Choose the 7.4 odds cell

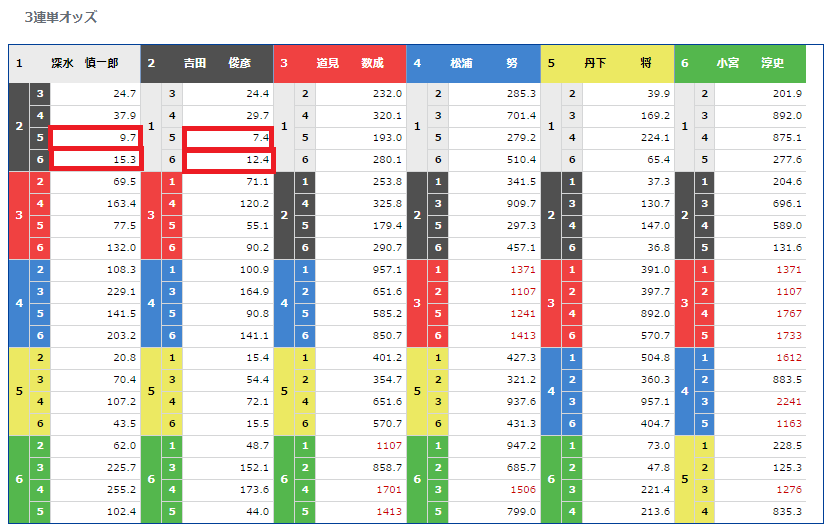(x=228, y=137)
